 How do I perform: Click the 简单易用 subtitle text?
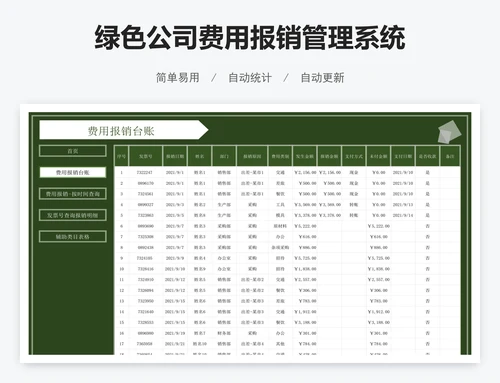(178, 78)
